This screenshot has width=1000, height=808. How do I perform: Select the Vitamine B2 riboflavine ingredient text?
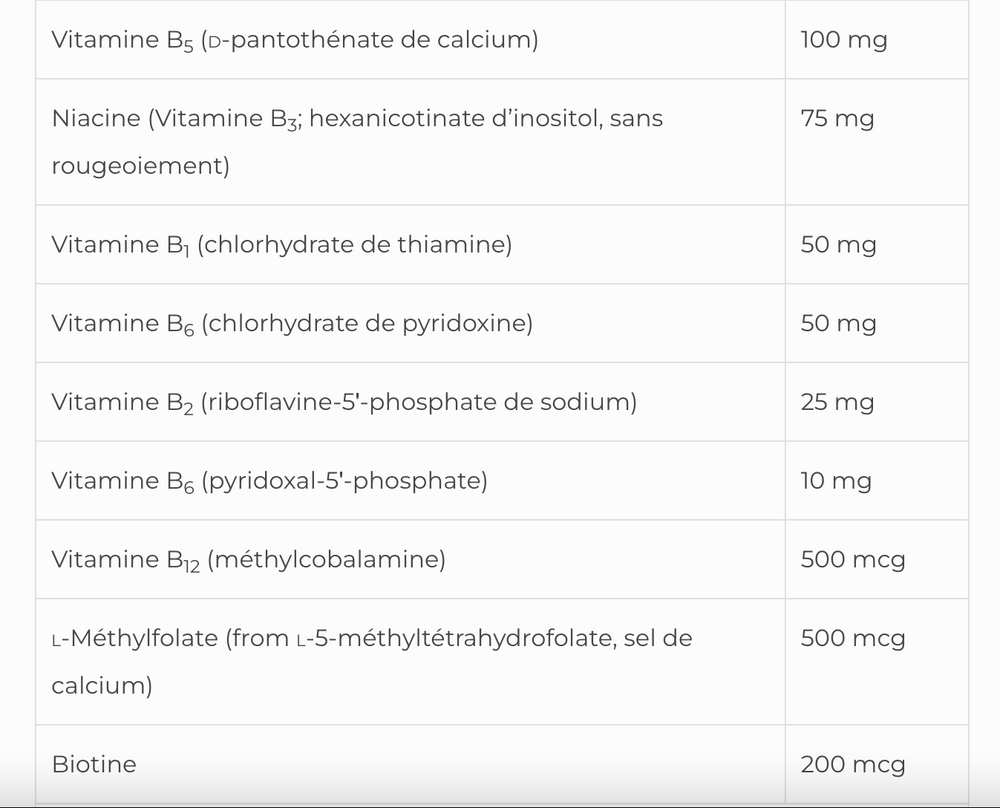point(343,402)
